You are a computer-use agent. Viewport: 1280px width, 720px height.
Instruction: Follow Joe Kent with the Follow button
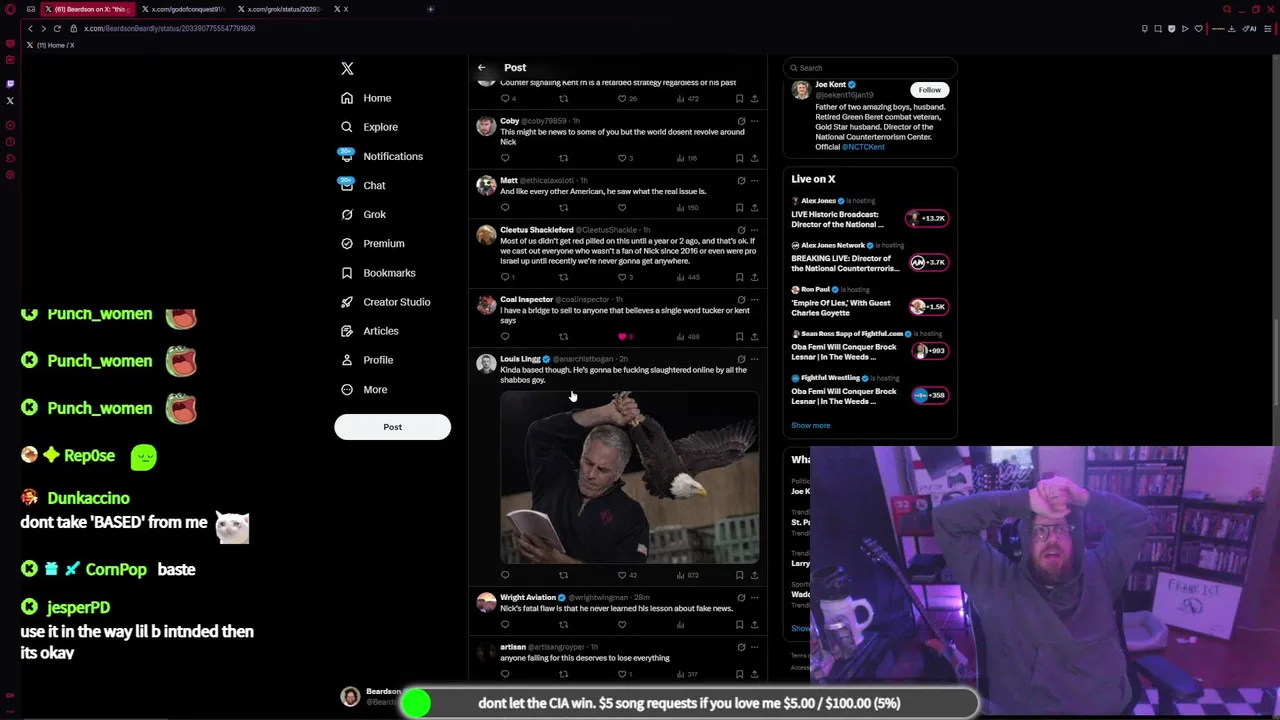pyautogui.click(x=929, y=90)
